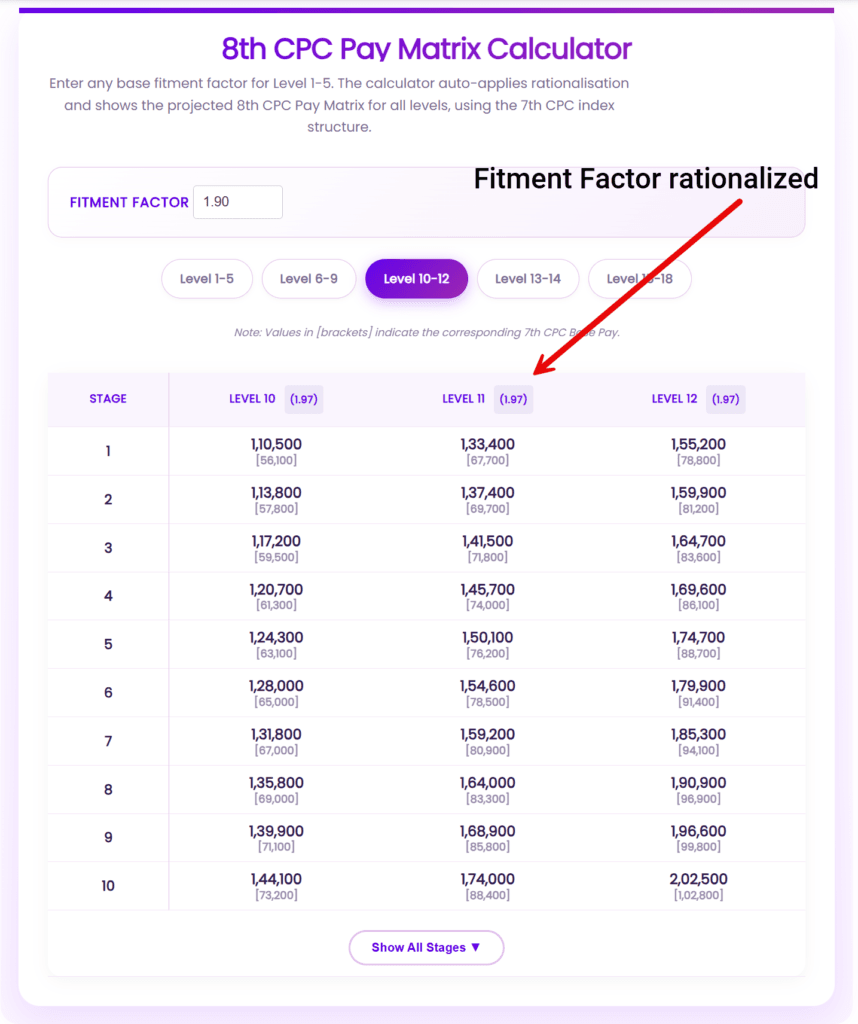Click the 1.97 badge beside Level 11
Image resolution: width=858 pixels, height=1024 pixels.
(513, 399)
